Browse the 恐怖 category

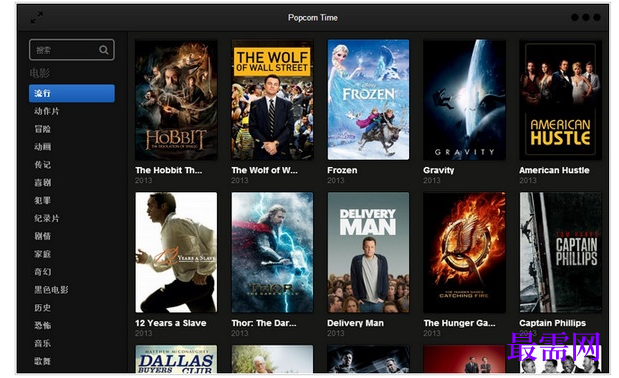42,326
